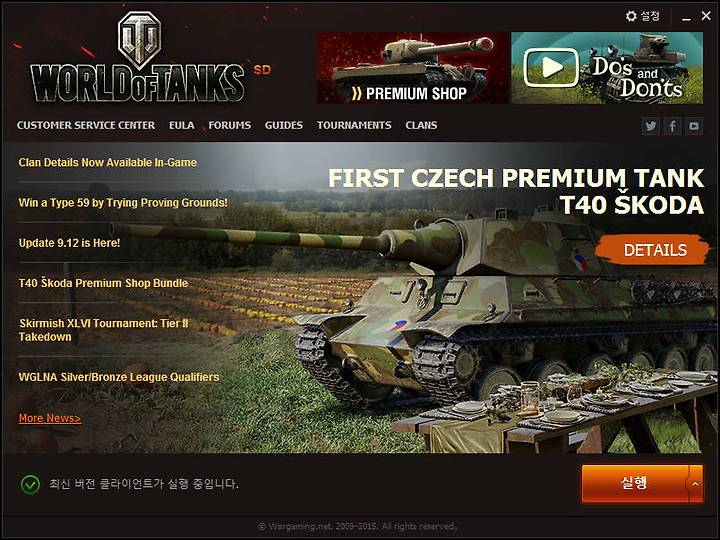Image resolution: width=720 pixels, height=540 pixels.
Task: Open the More News link
Action: click(50, 418)
